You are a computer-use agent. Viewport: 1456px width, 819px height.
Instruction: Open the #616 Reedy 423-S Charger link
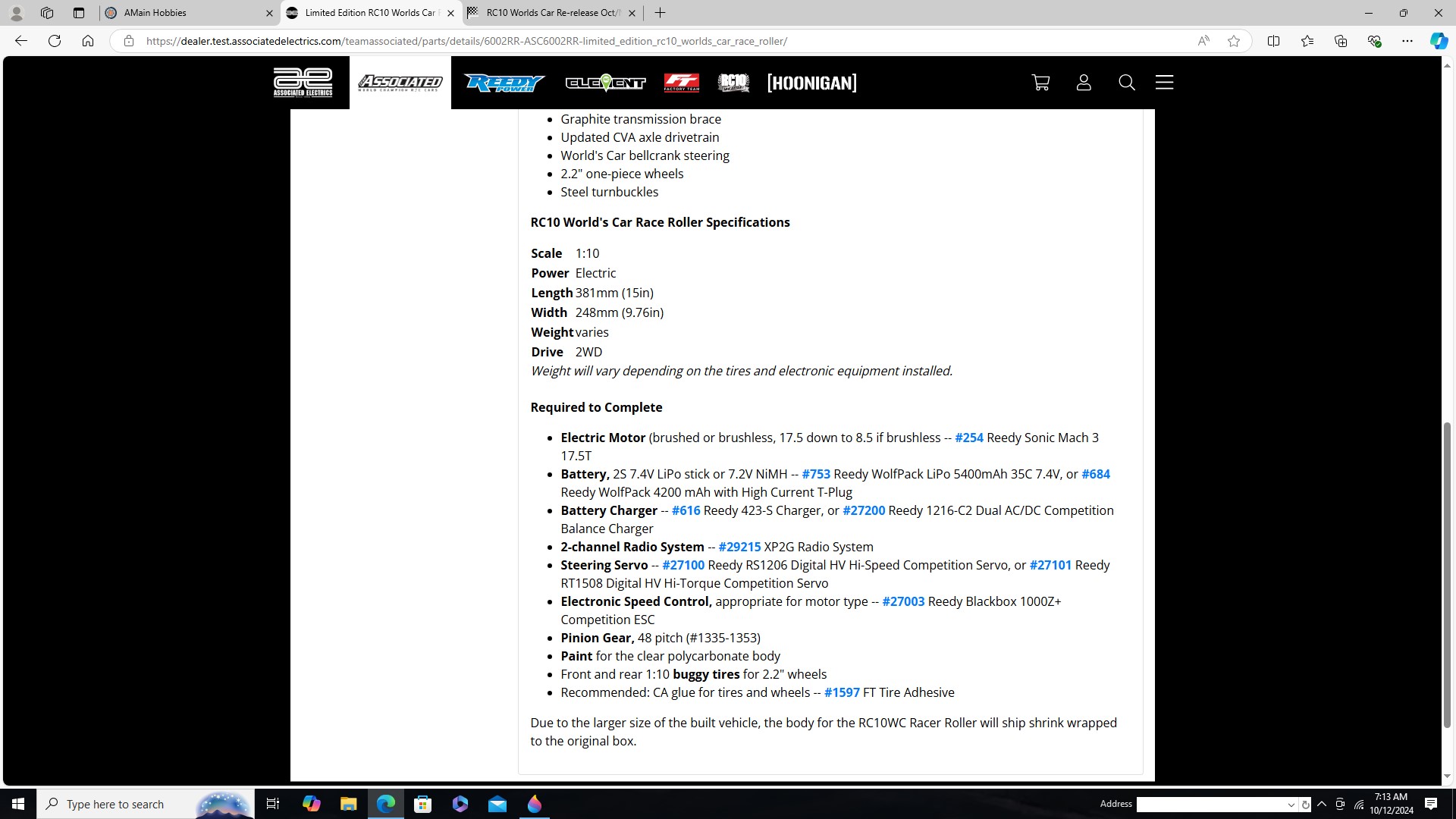686,510
